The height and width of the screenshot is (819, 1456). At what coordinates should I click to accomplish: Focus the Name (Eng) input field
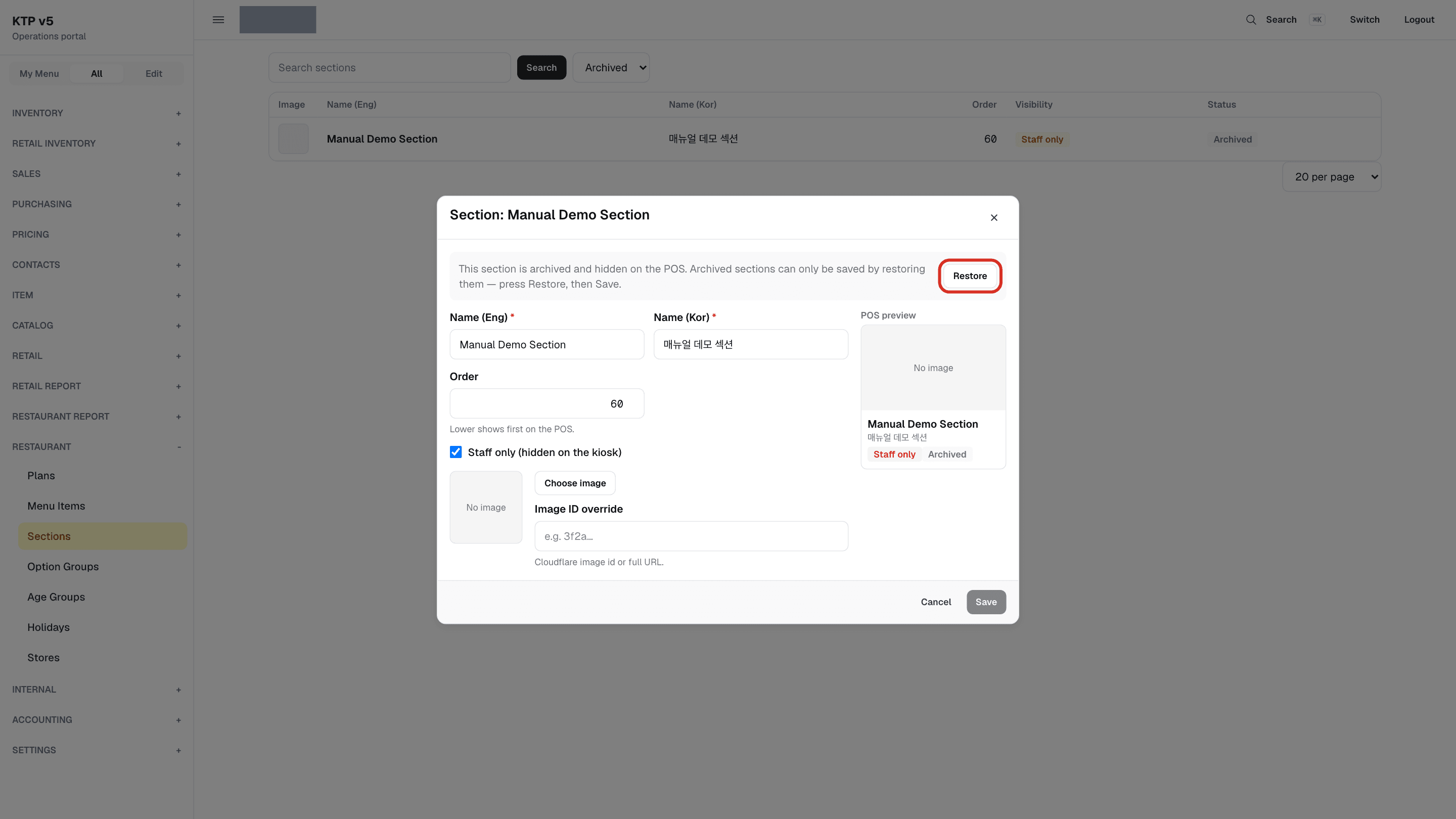(547, 345)
